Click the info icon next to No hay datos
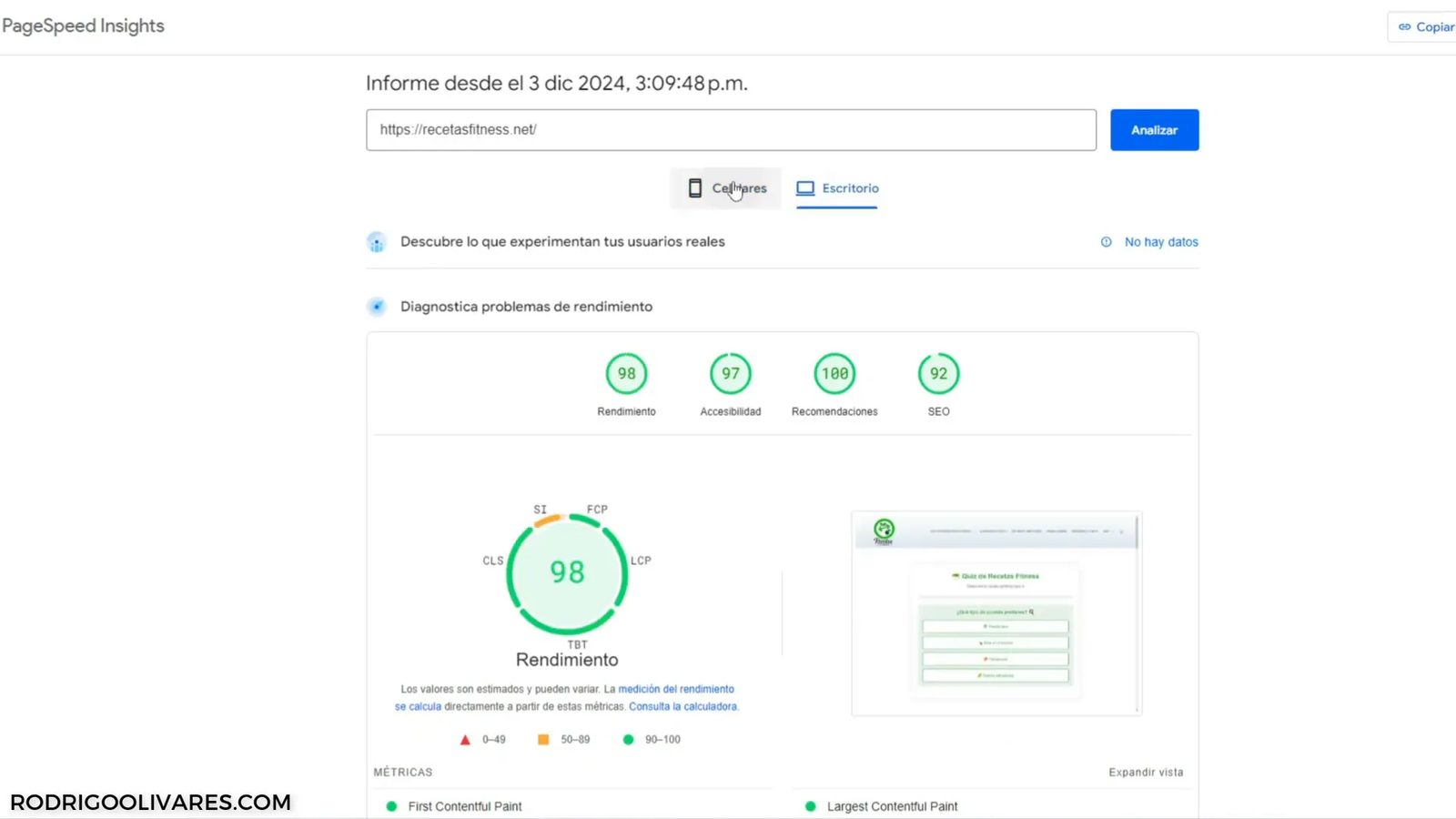Image resolution: width=1456 pixels, height=819 pixels. [1106, 241]
